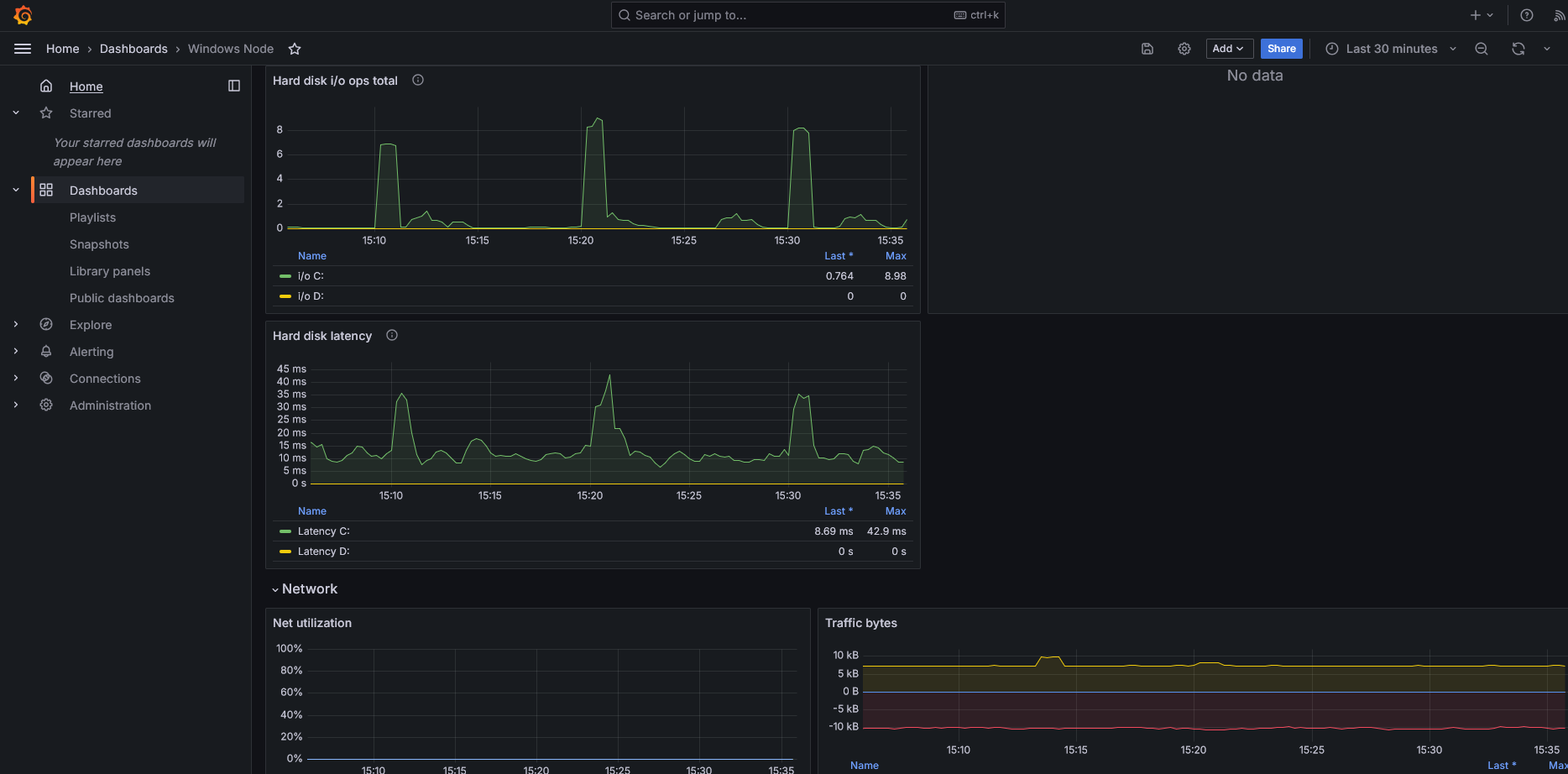Click the Grafana logo icon
The height and width of the screenshot is (774, 1568).
(x=23, y=15)
